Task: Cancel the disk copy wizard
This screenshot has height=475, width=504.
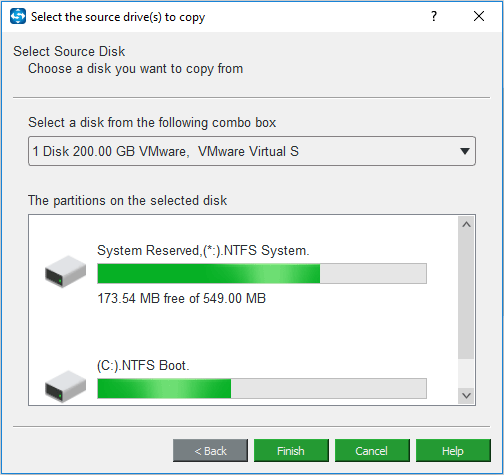Action: point(372,451)
